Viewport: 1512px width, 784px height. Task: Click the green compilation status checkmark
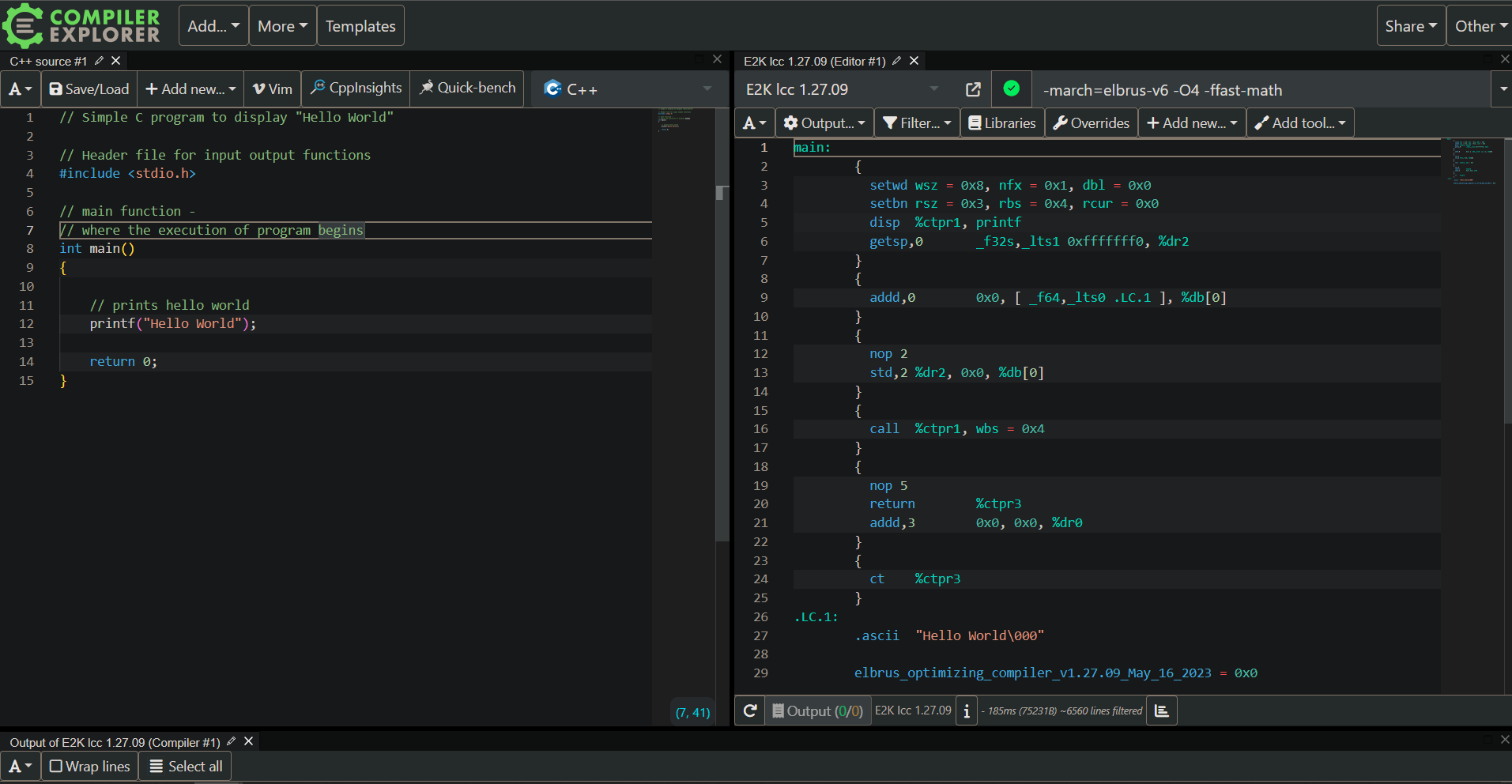tap(1011, 89)
